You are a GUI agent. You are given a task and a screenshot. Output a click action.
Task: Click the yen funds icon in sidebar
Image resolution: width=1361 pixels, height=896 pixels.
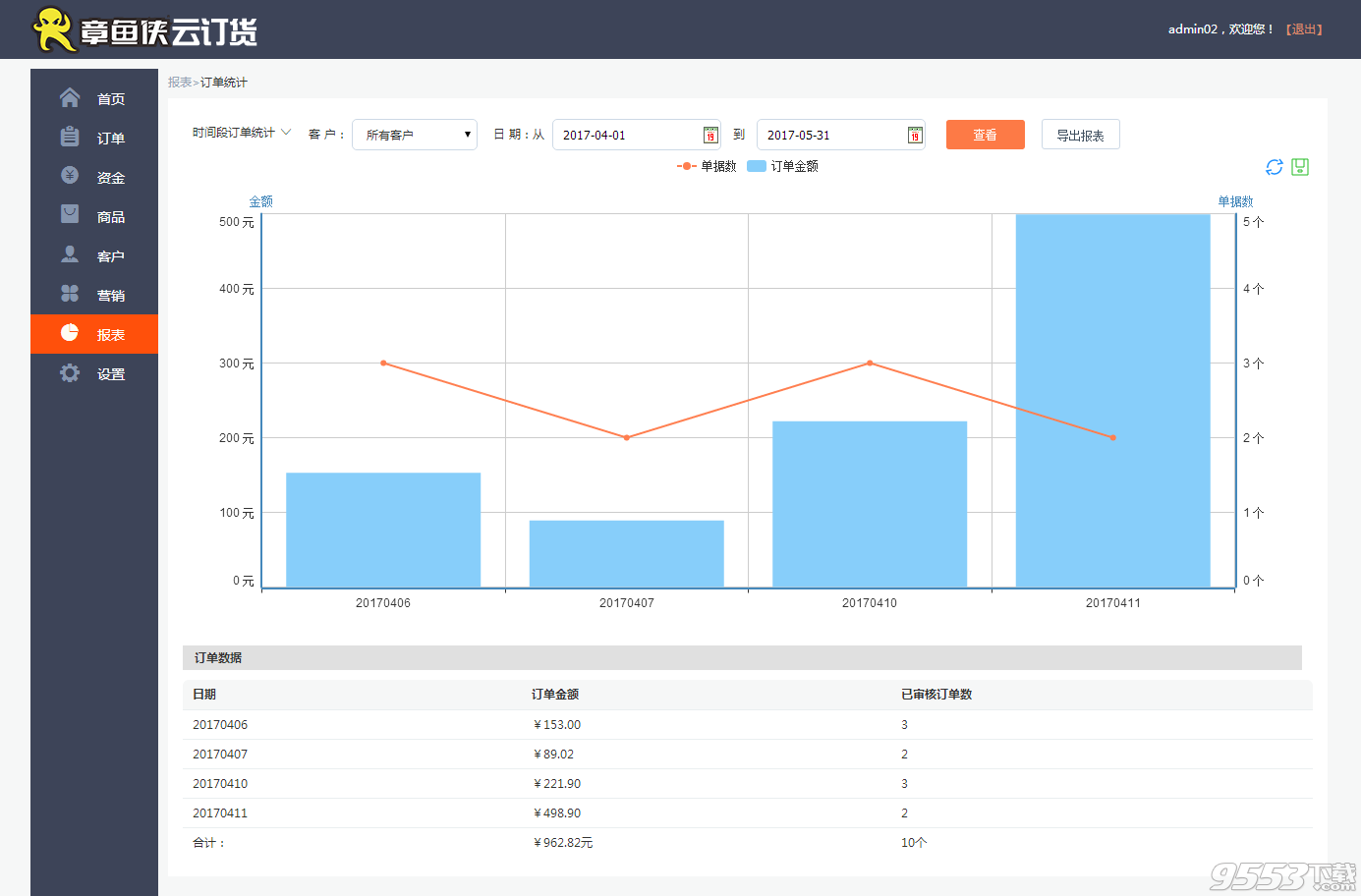click(70, 176)
